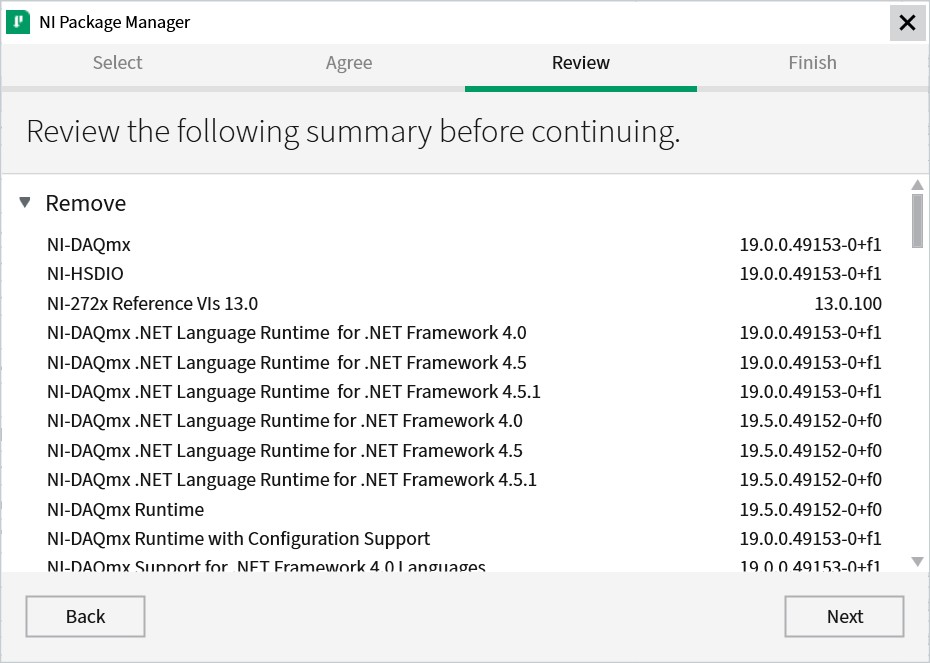930x663 pixels.
Task: Go to the Finish step tab
Action: click(x=813, y=63)
